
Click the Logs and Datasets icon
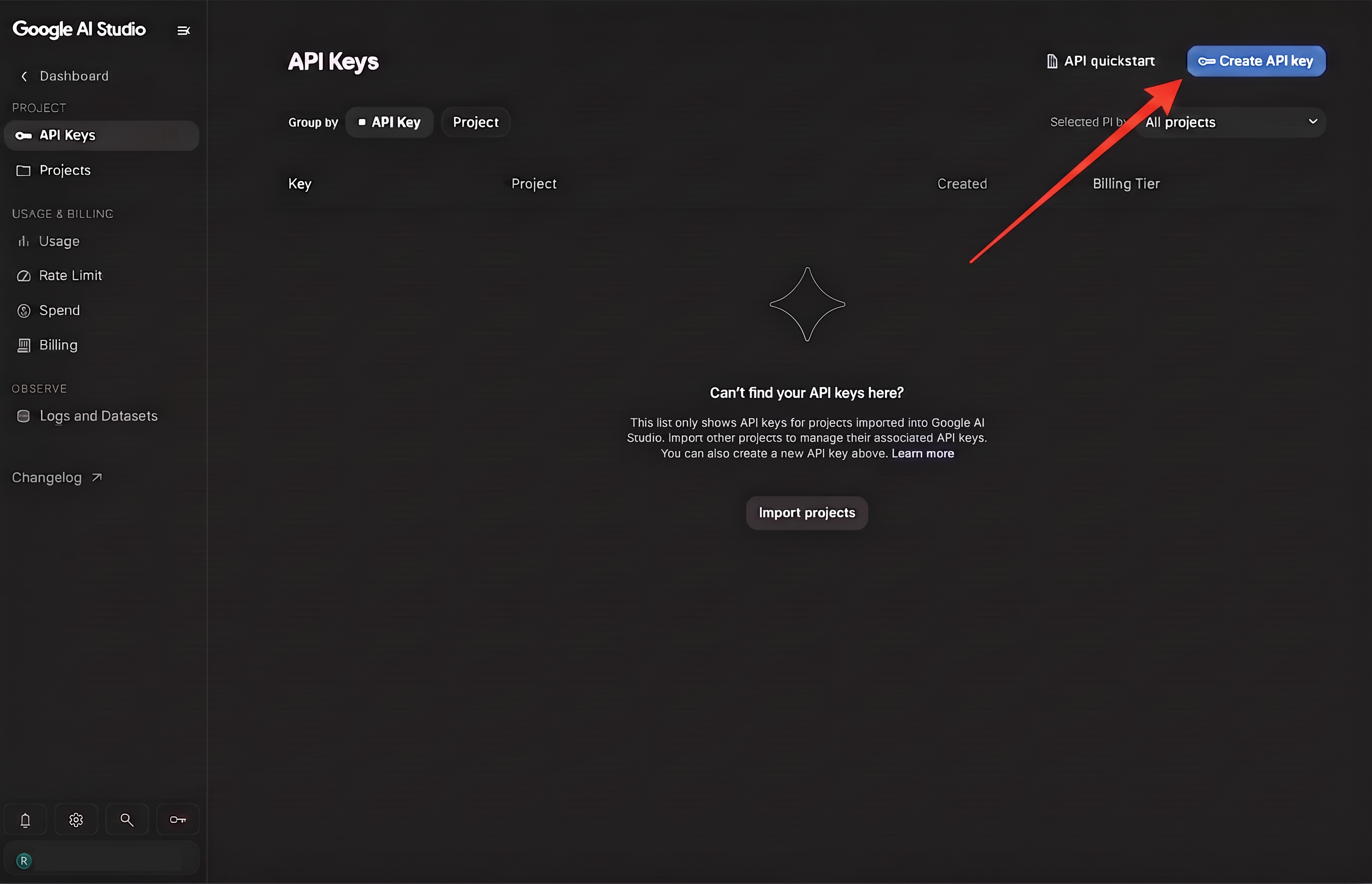[x=23, y=416]
